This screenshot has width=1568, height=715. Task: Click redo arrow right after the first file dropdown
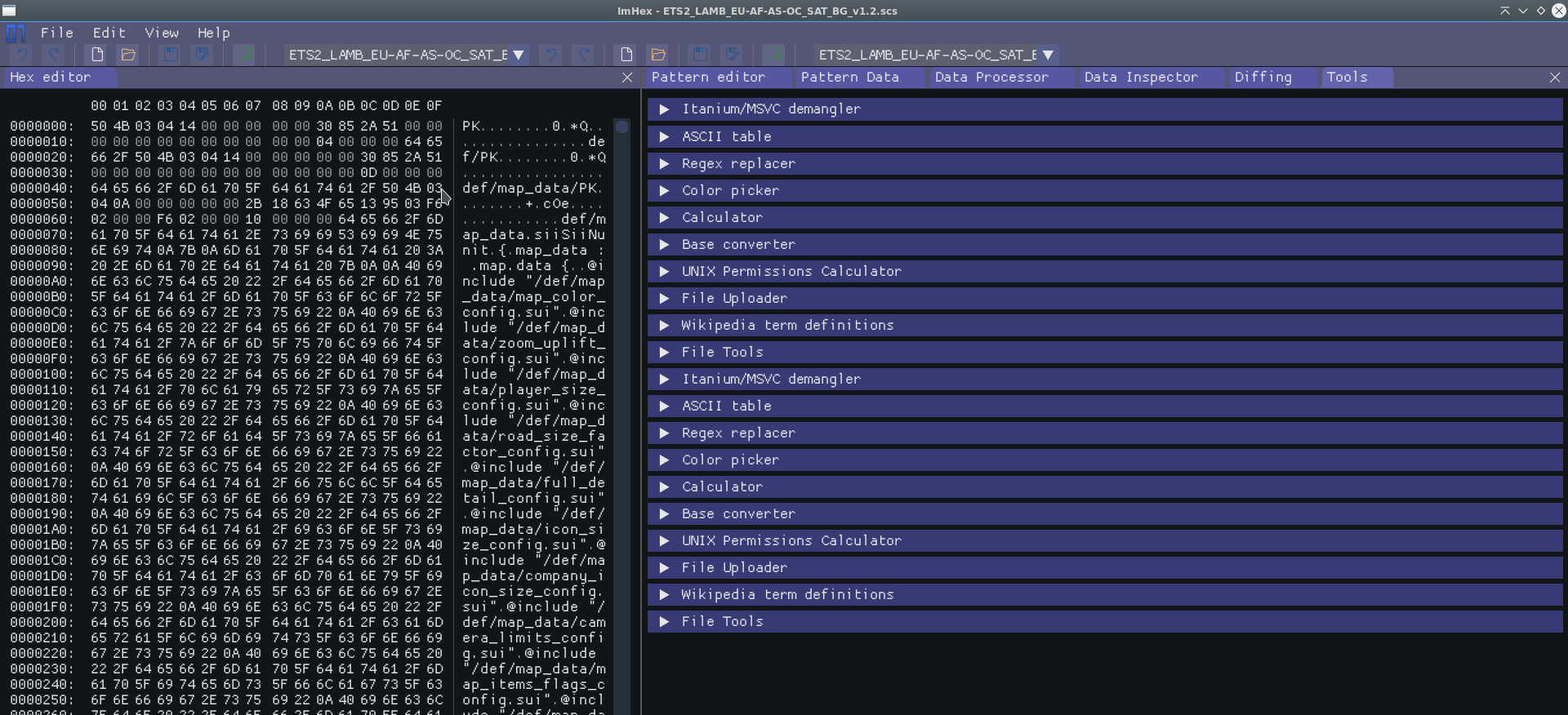coord(584,55)
